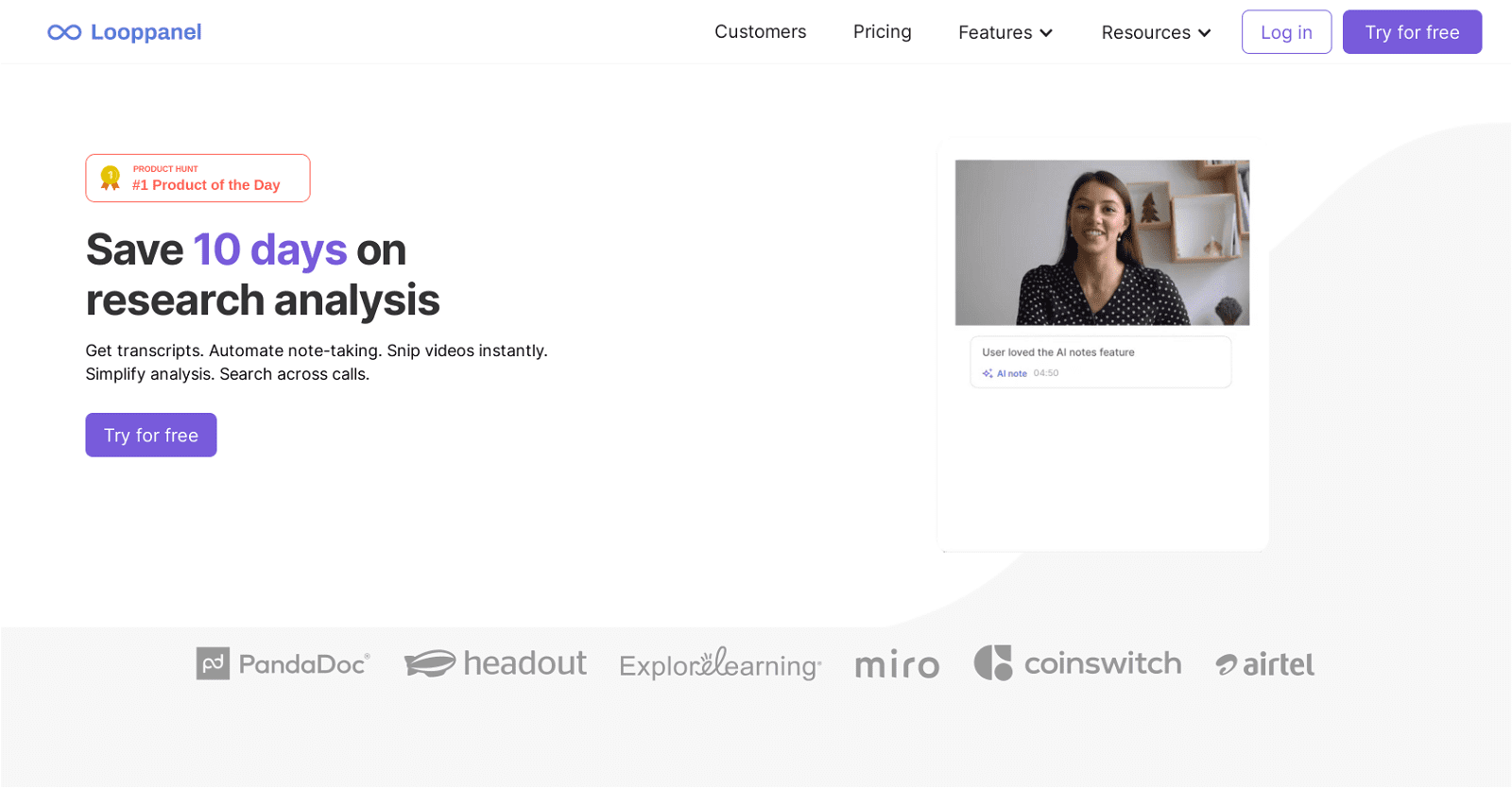Click the woman's video thumbnail
This screenshot has height=788, width=1512.
1102,243
